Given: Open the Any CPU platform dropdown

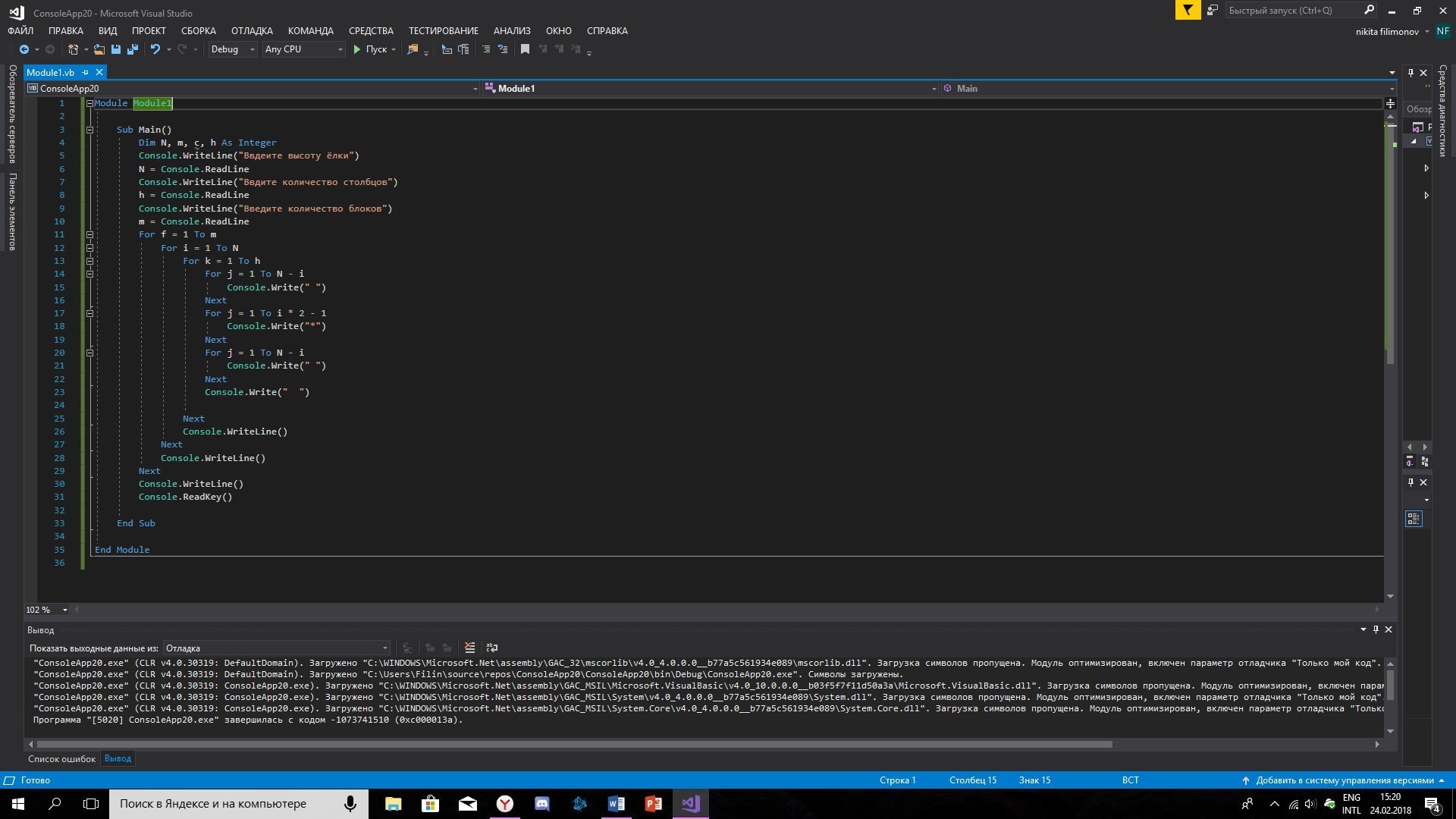Looking at the screenshot, I should [x=303, y=49].
